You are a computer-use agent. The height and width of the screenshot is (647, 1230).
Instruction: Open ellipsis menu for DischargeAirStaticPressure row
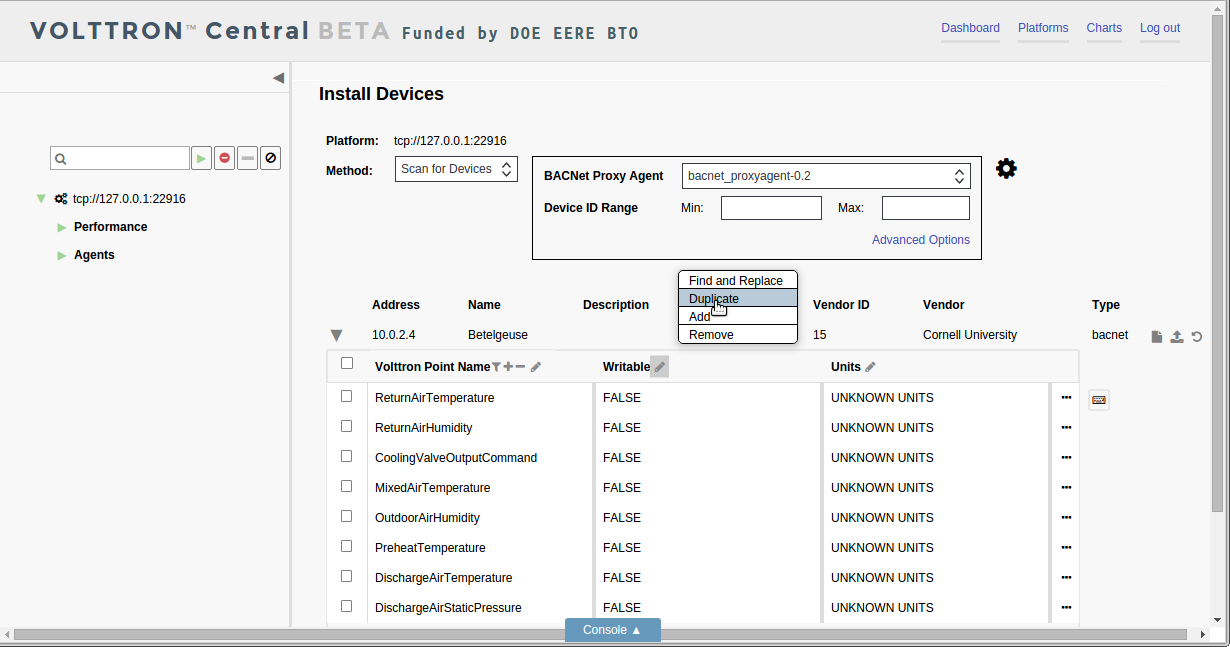(1066, 608)
